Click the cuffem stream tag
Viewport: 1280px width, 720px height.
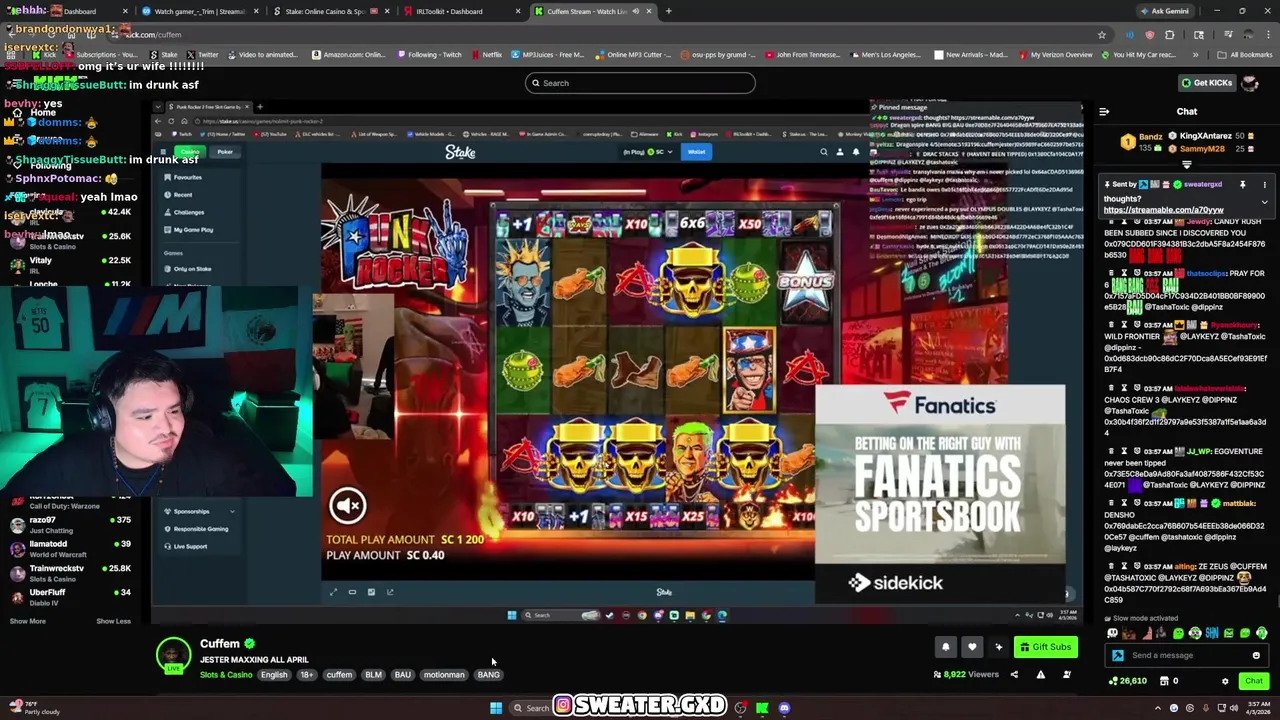[339, 675]
